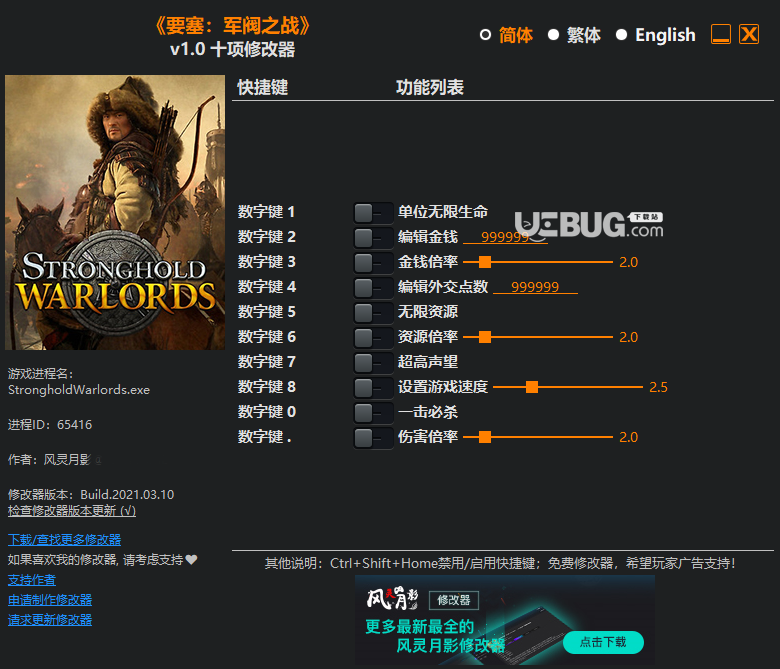Toggle 超高声望 switch

click(374, 362)
